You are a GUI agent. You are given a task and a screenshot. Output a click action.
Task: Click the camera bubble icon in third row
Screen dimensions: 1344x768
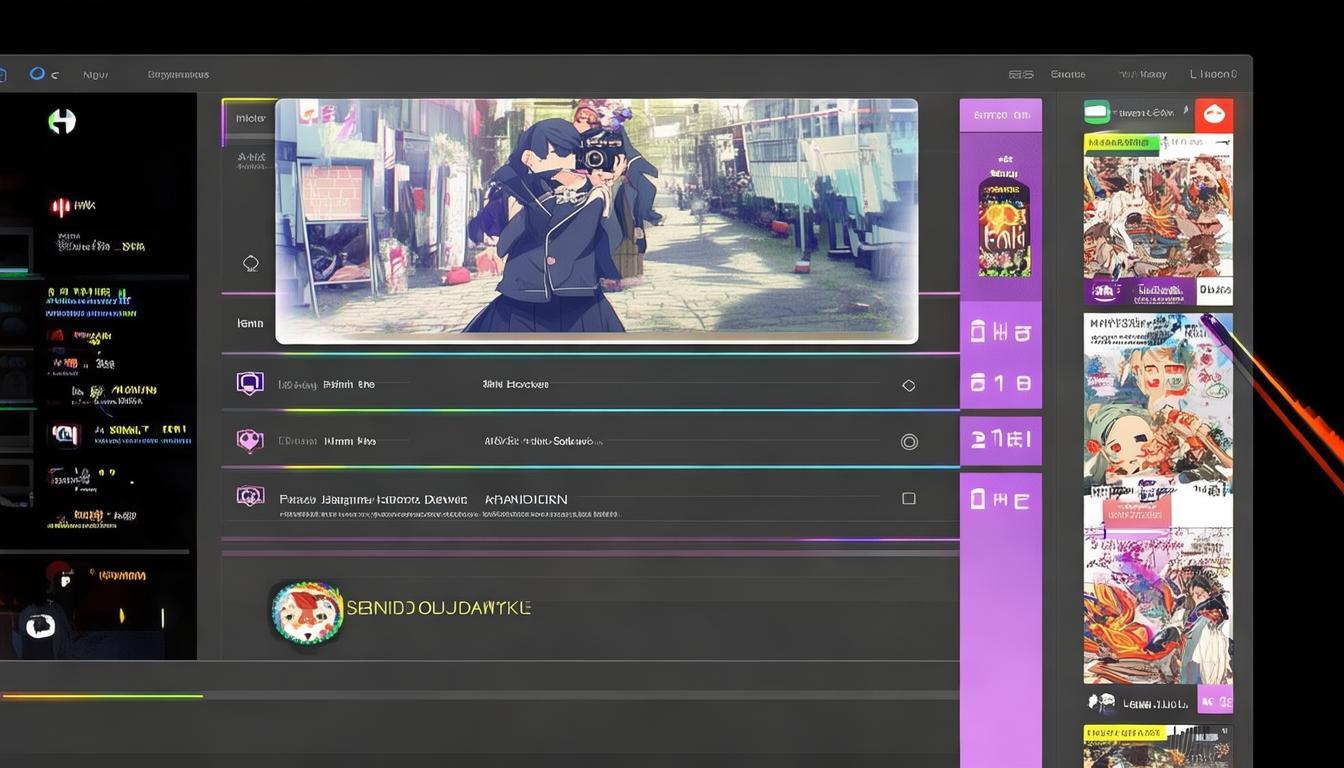click(250, 496)
